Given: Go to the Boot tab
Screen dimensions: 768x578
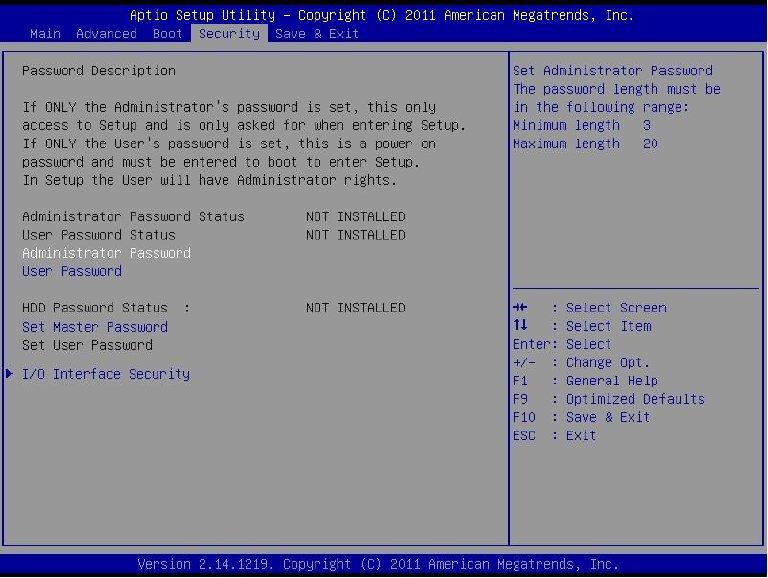Looking at the screenshot, I should [167, 34].
